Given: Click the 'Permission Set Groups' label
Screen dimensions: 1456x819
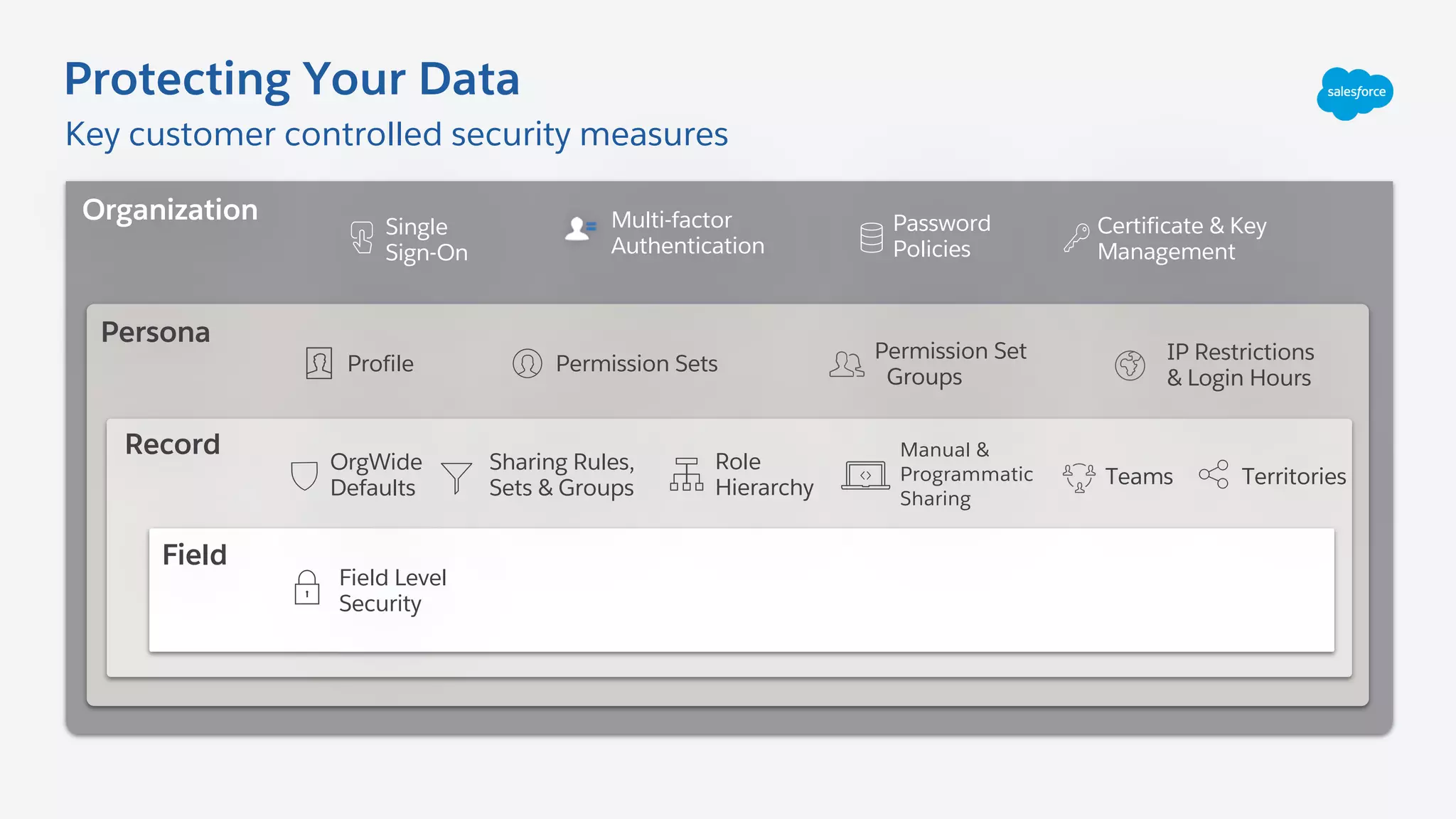Looking at the screenshot, I should pos(951,364).
